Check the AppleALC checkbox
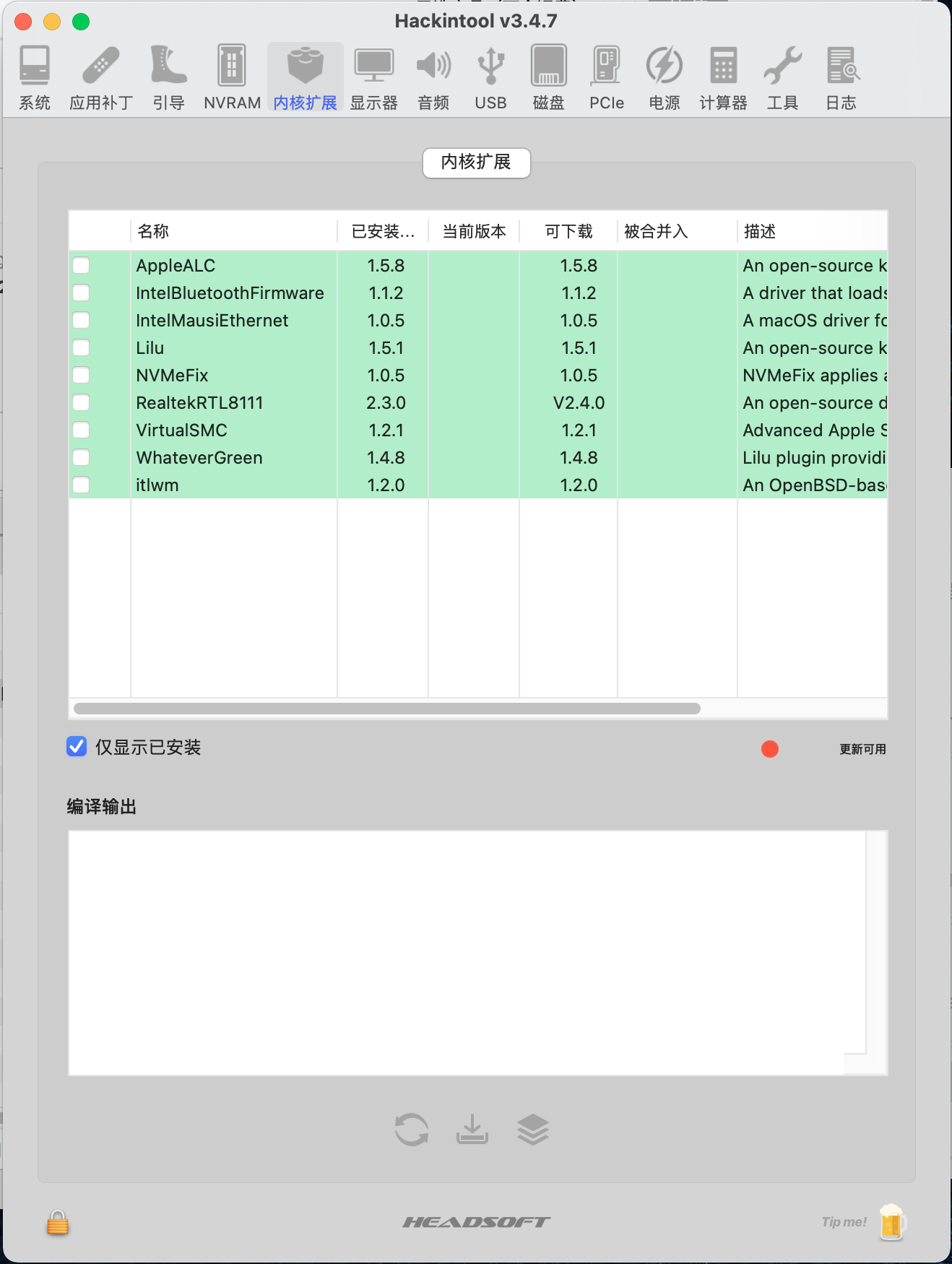This screenshot has height=1264, width=952. click(81, 265)
